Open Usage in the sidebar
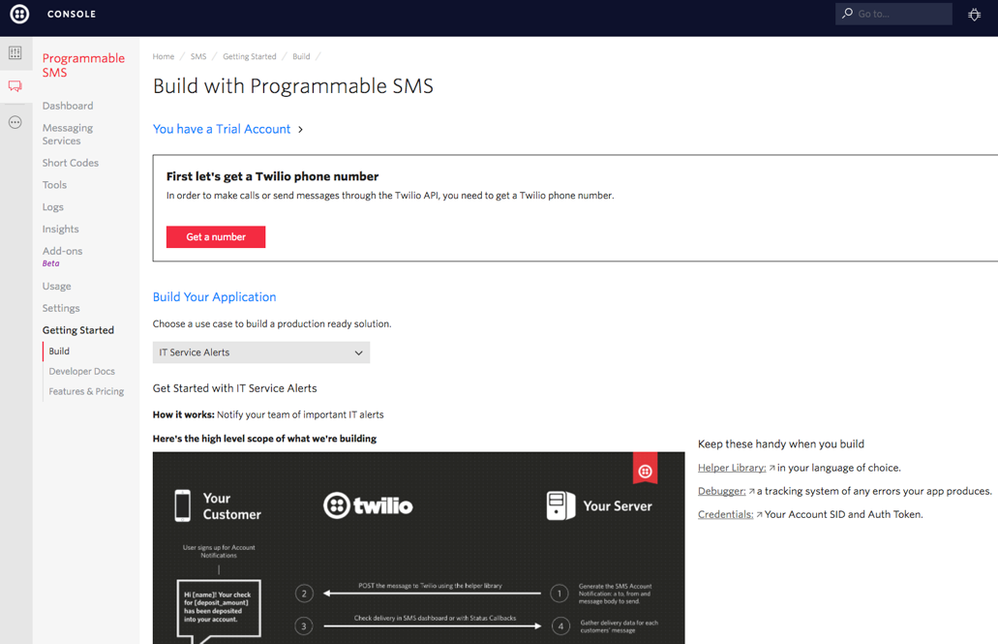The height and width of the screenshot is (644, 998). tap(57, 286)
